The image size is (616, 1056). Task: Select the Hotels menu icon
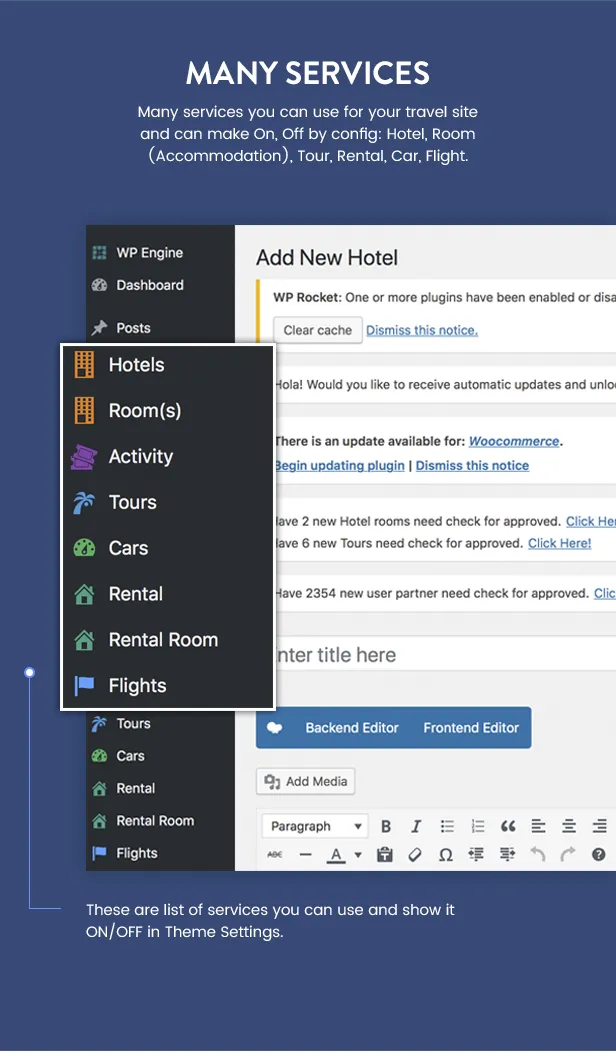pos(85,365)
